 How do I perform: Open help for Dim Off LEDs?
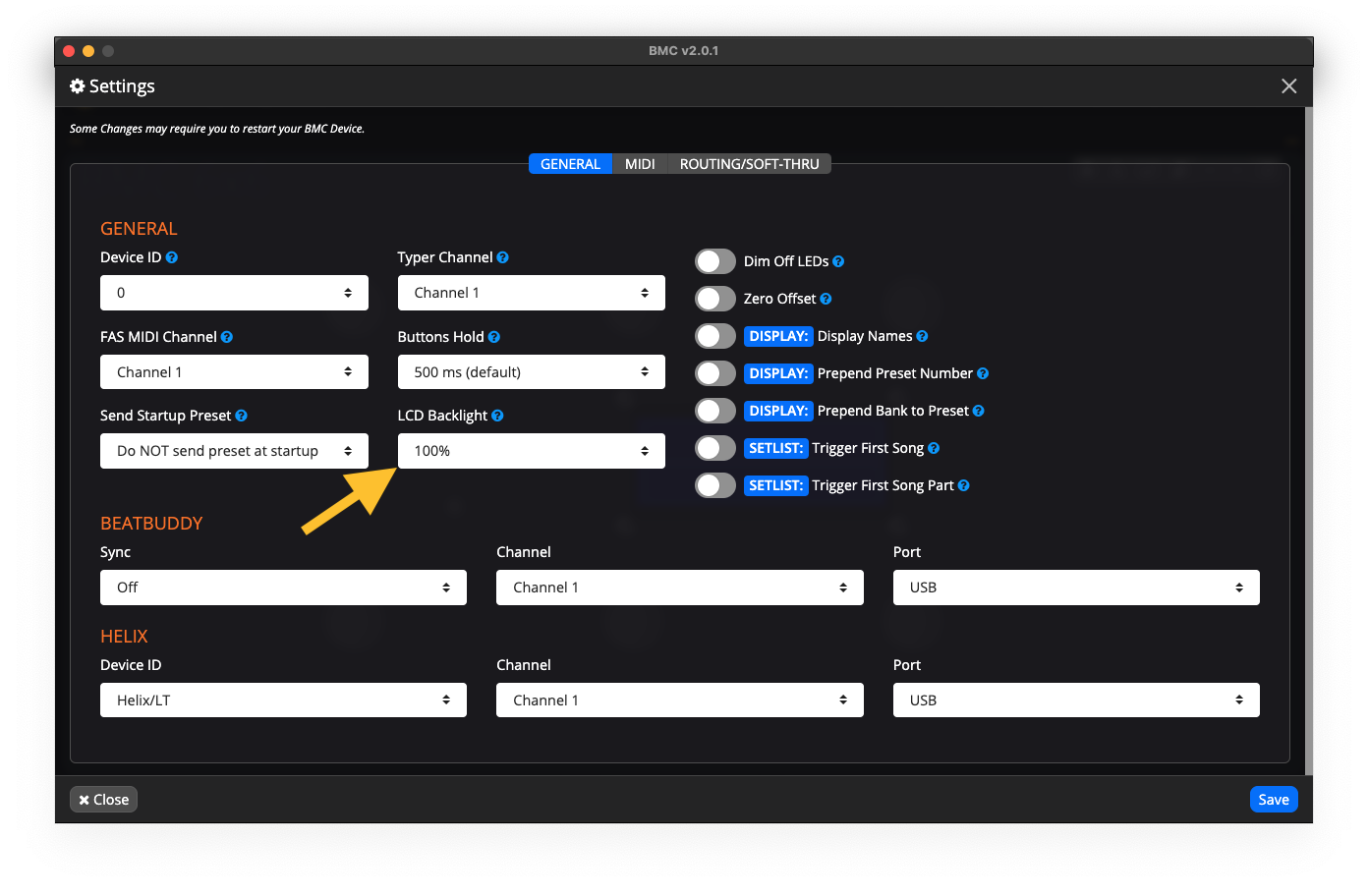pyautogui.click(x=838, y=261)
